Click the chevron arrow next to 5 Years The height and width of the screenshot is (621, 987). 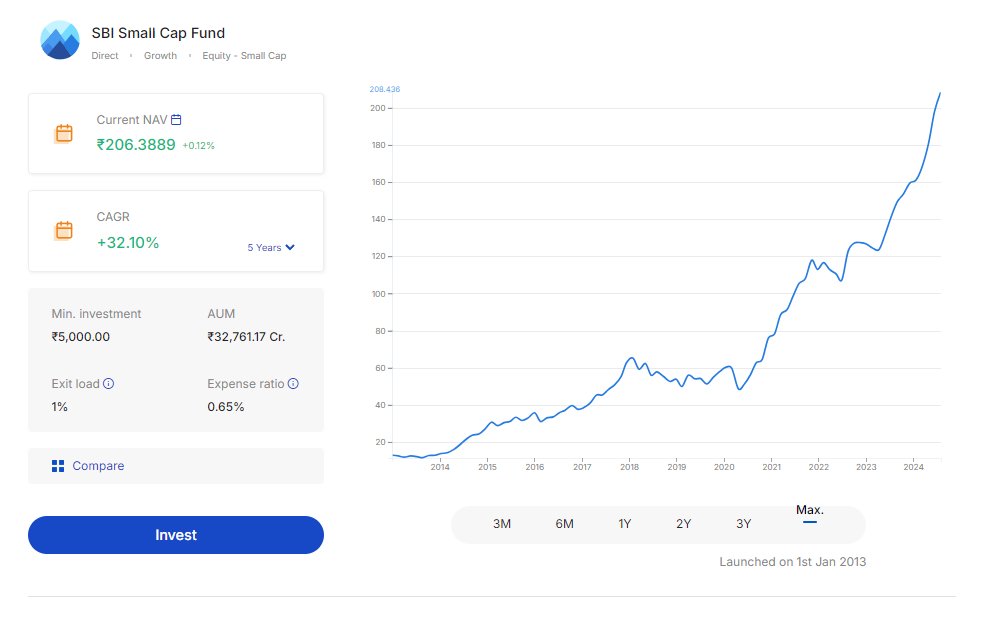pos(290,247)
